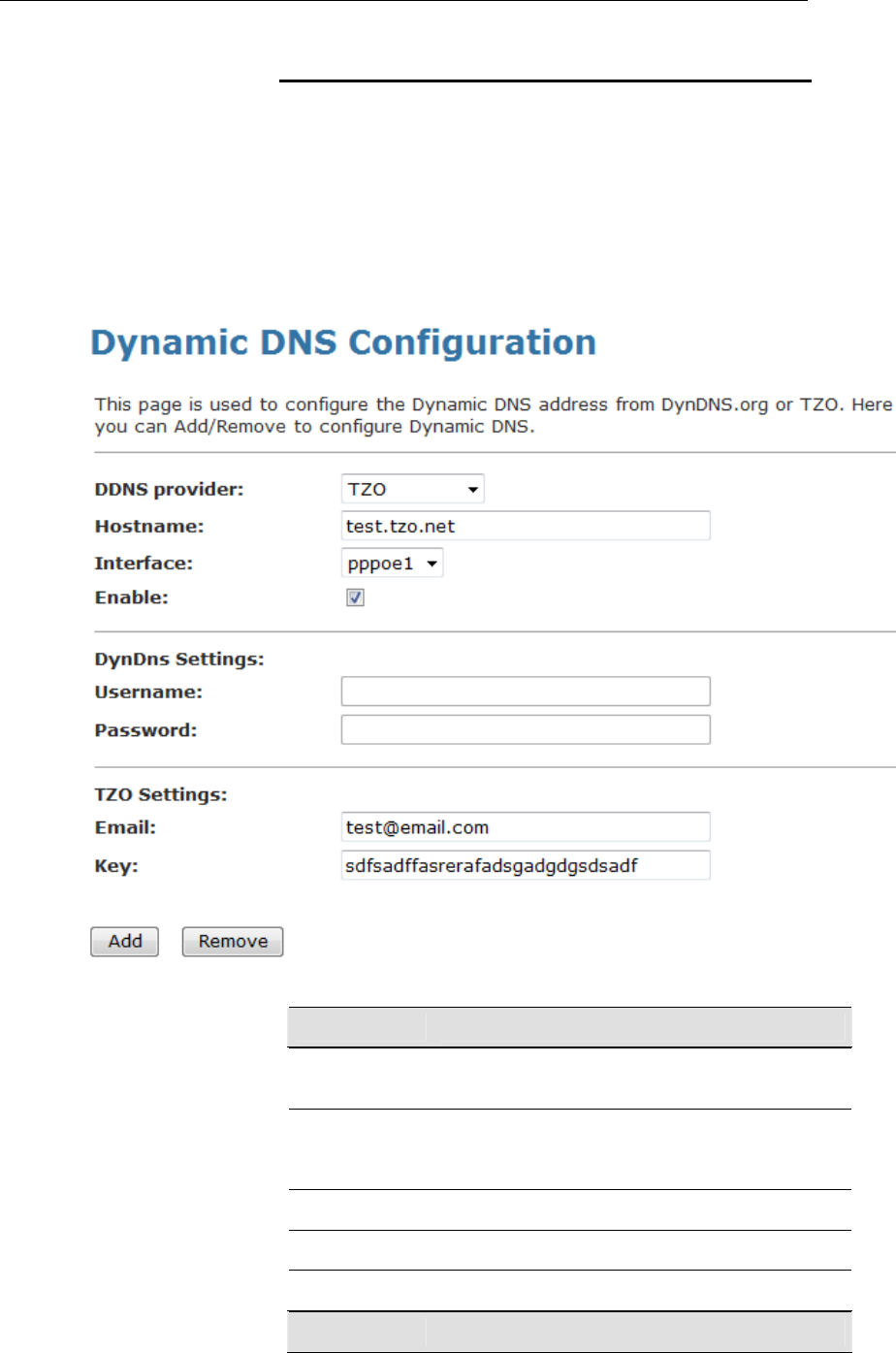Click the Dynamic DNS Configuration heading

(x=343, y=343)
